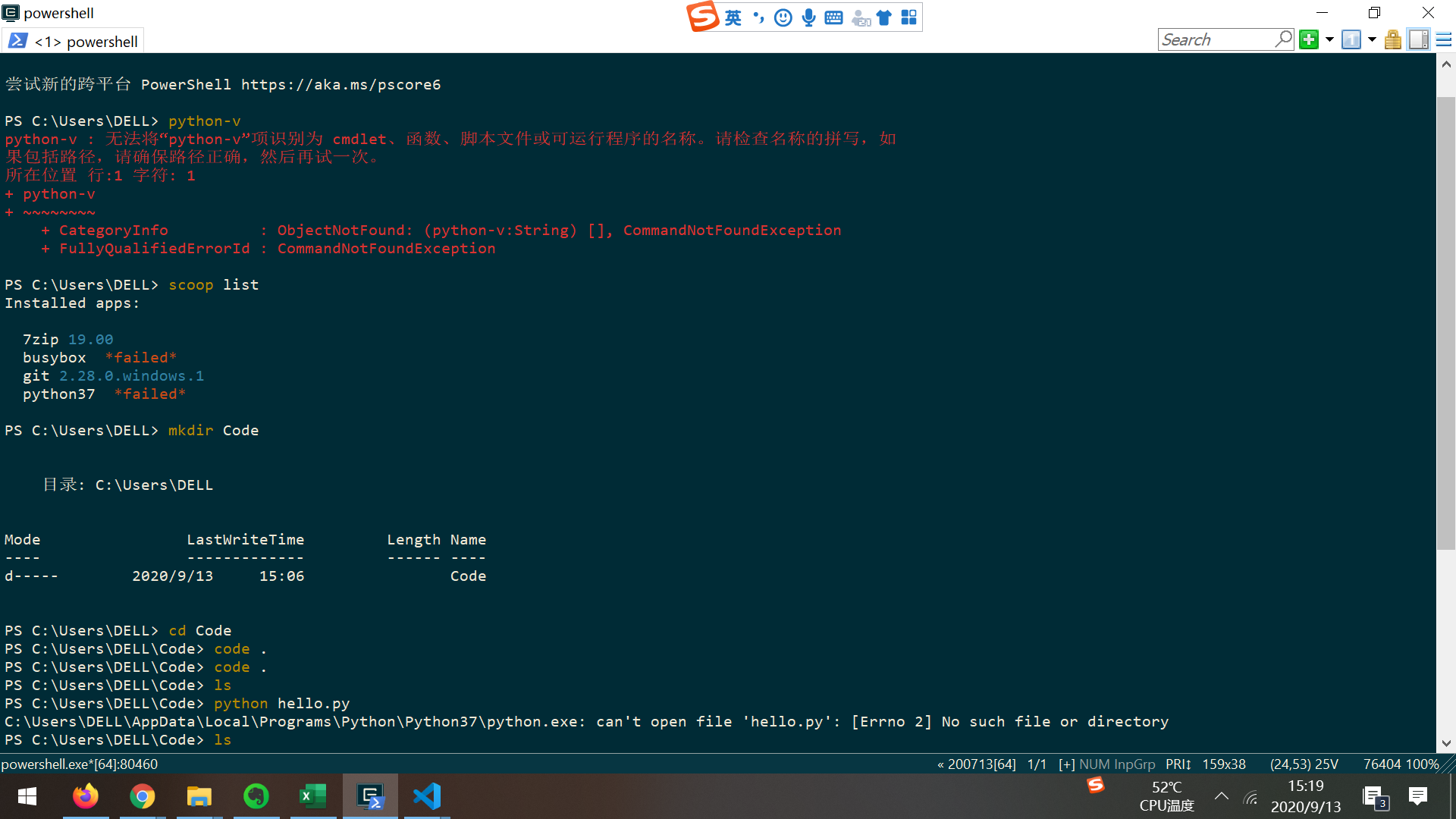Change Sogou skin via shirt icon

pyautogui.click(x=883, y=17)
